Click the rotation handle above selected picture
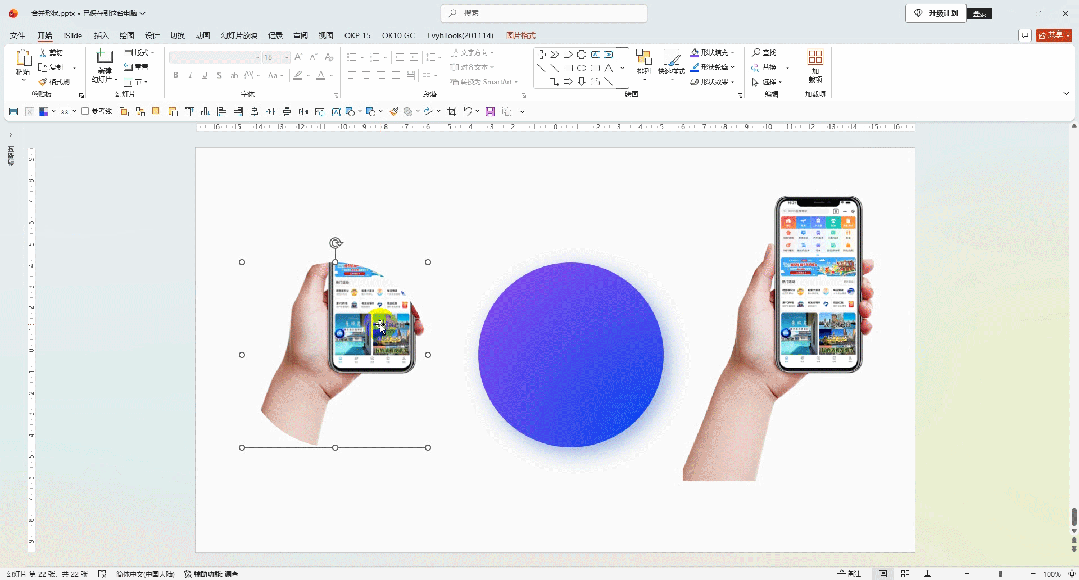The height and width of the screenshot is (580, 1079). click(x=335, y=243)
